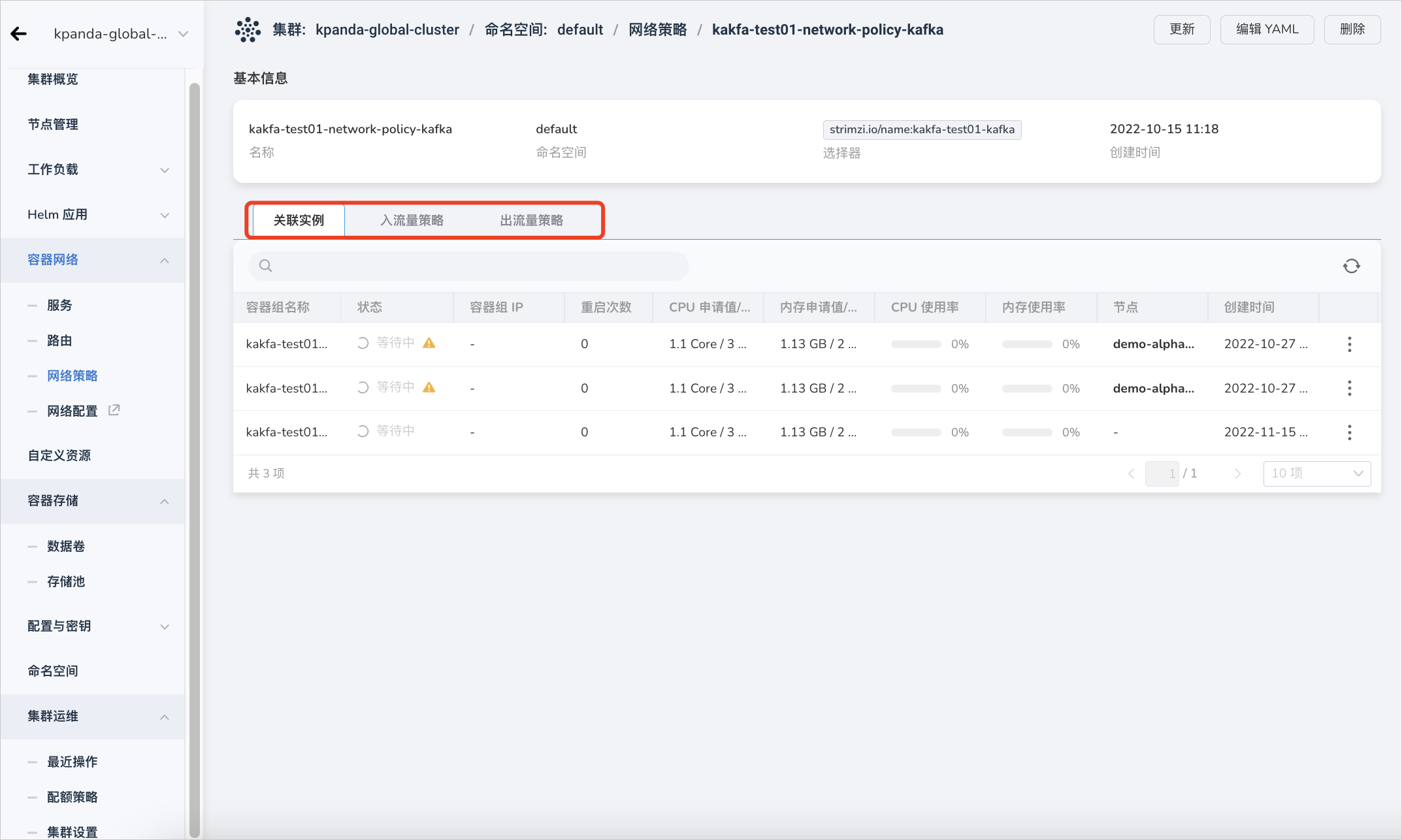Click the first row memory usage bar
This screenshot has height=840, width=1402.
[1027, 344]
